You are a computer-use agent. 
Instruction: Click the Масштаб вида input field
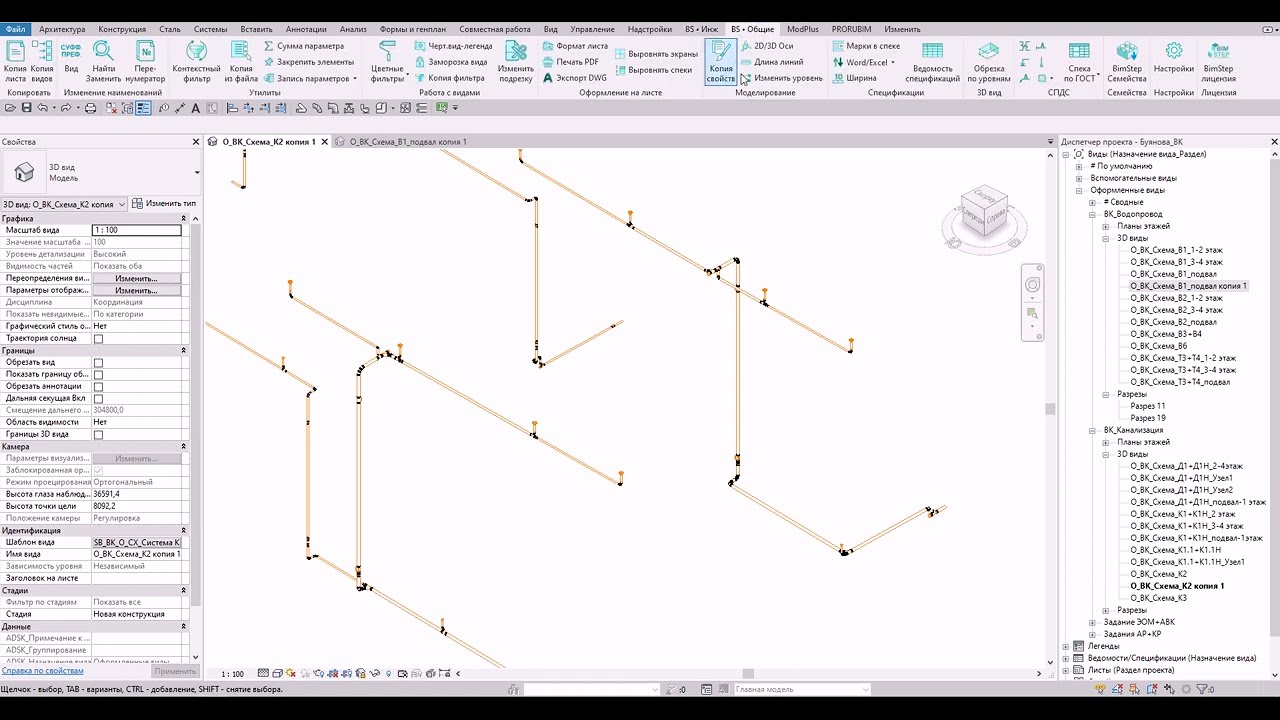pos(137,230)
